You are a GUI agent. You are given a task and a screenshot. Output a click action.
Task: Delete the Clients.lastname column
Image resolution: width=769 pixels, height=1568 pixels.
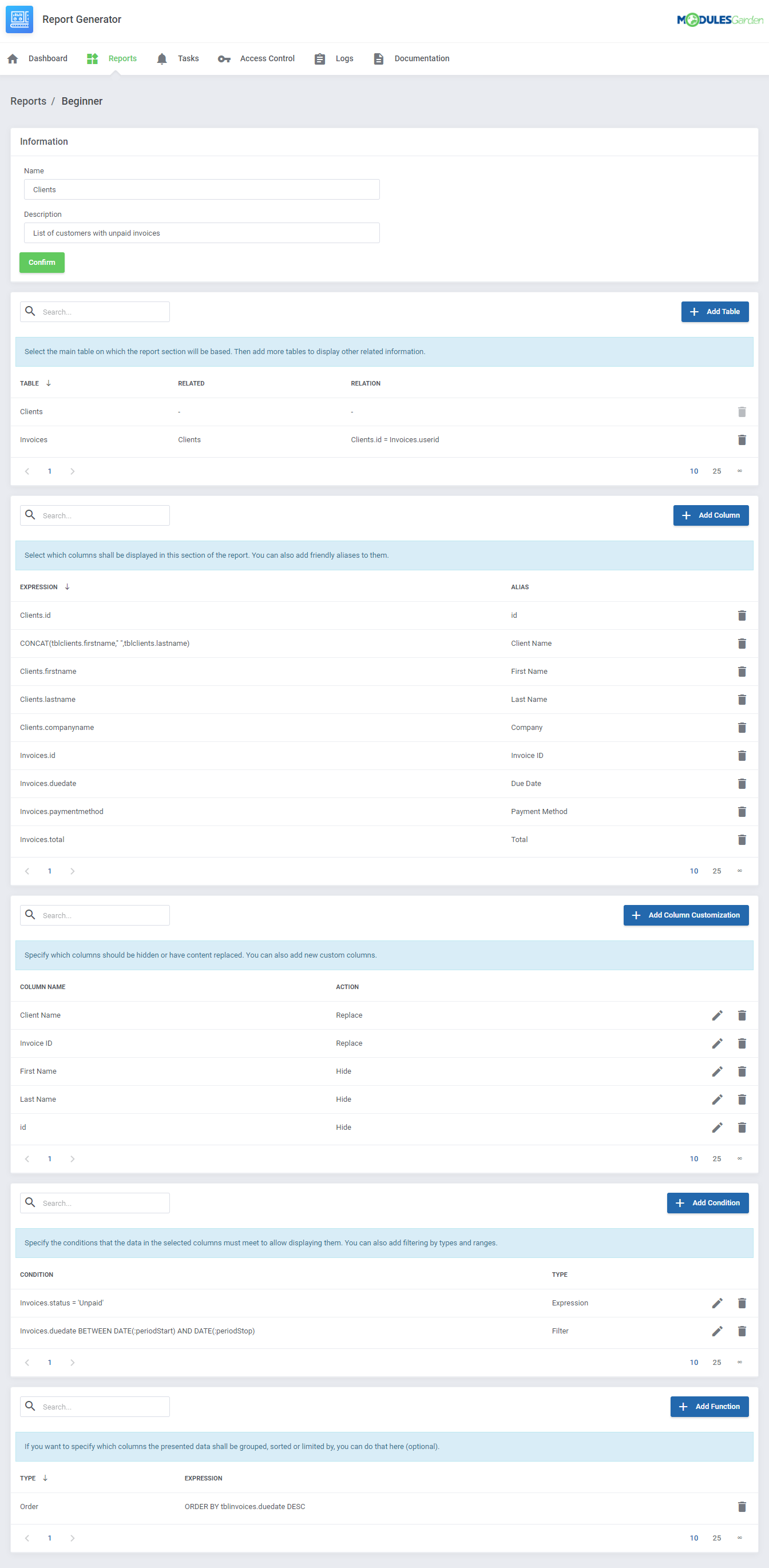click(x=742, y=700)
